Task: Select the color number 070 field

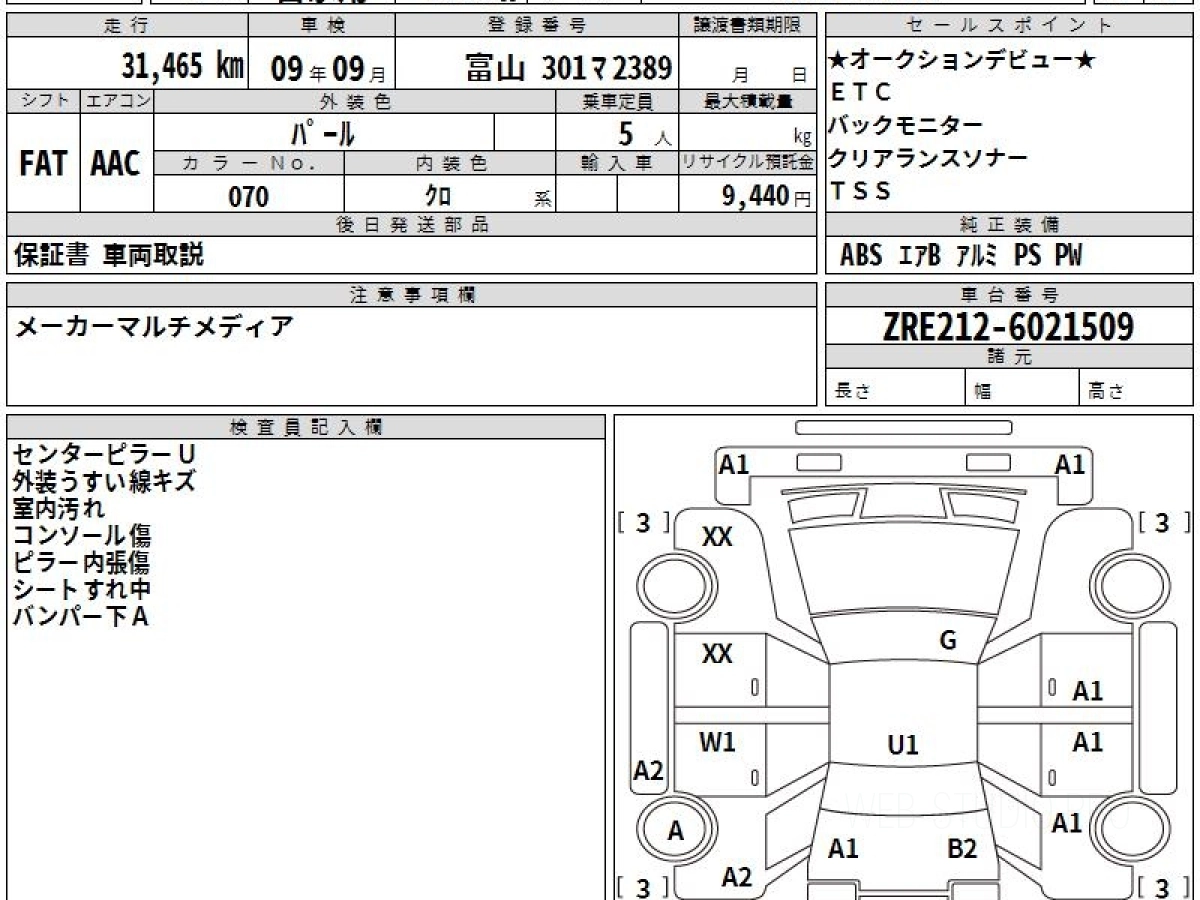Action: pyautogui.click(x=249, y=196)
